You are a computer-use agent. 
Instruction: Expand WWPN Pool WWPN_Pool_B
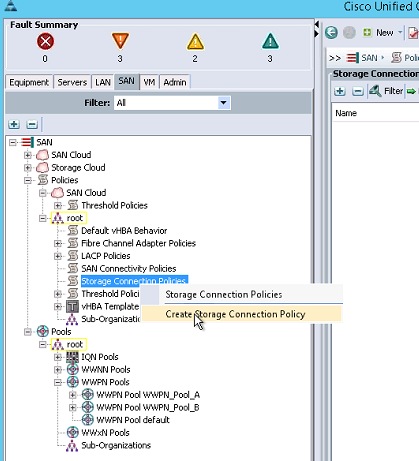coord(73,407)
